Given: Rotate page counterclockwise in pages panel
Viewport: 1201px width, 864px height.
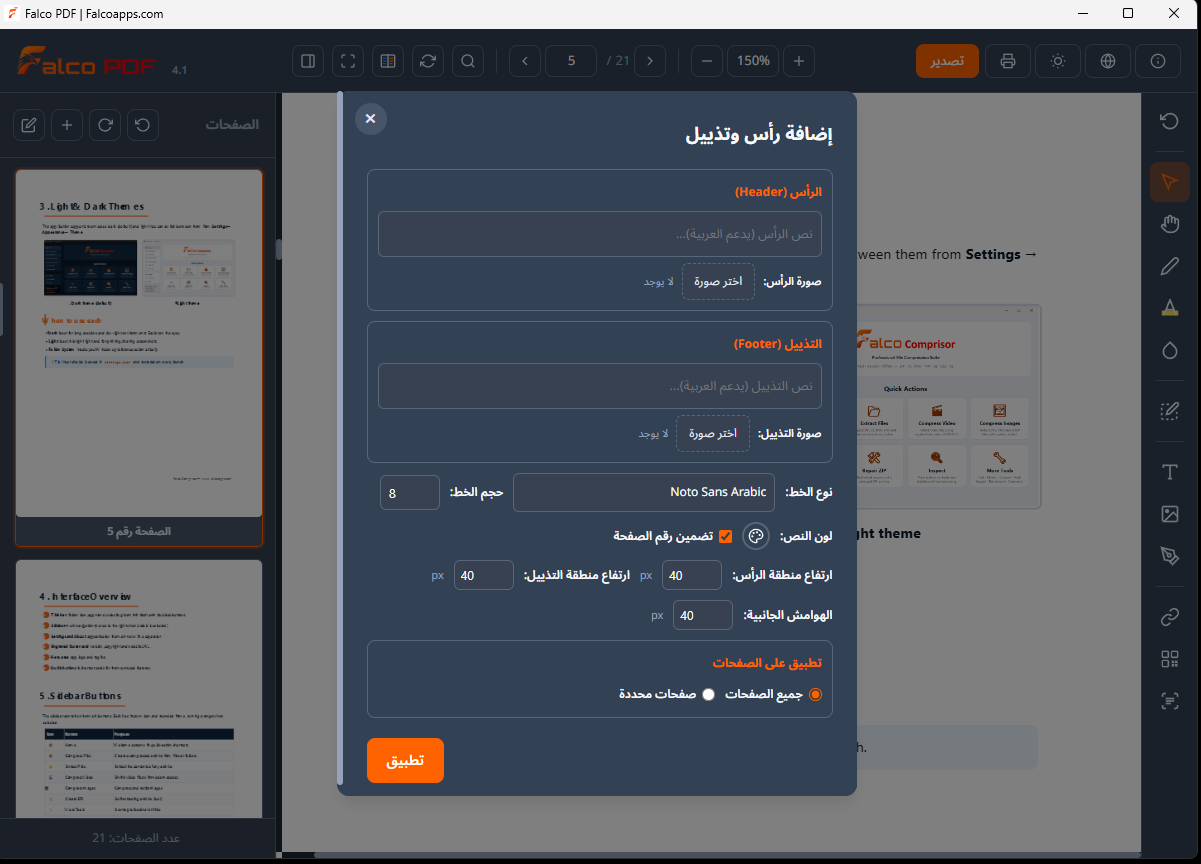Looking at the screenshot, I should (143, 125).
